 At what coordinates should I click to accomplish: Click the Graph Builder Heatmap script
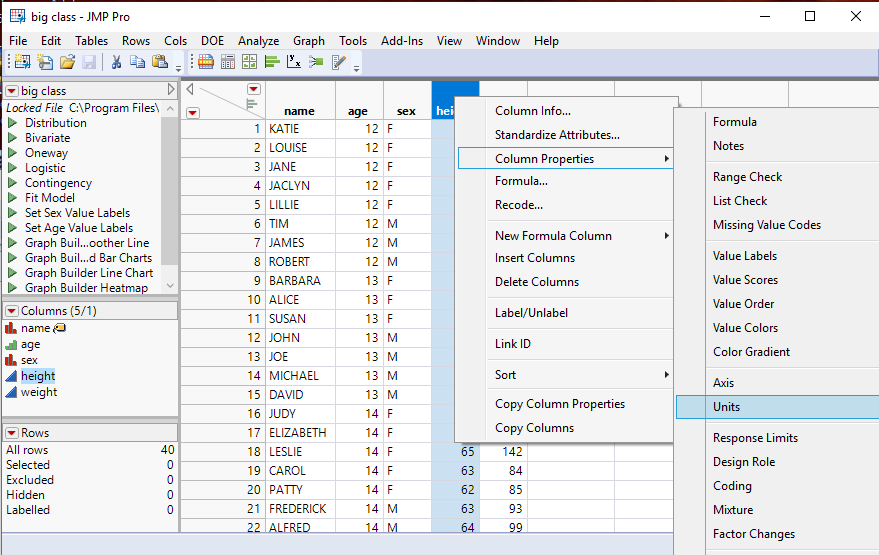tap(86, 288)
